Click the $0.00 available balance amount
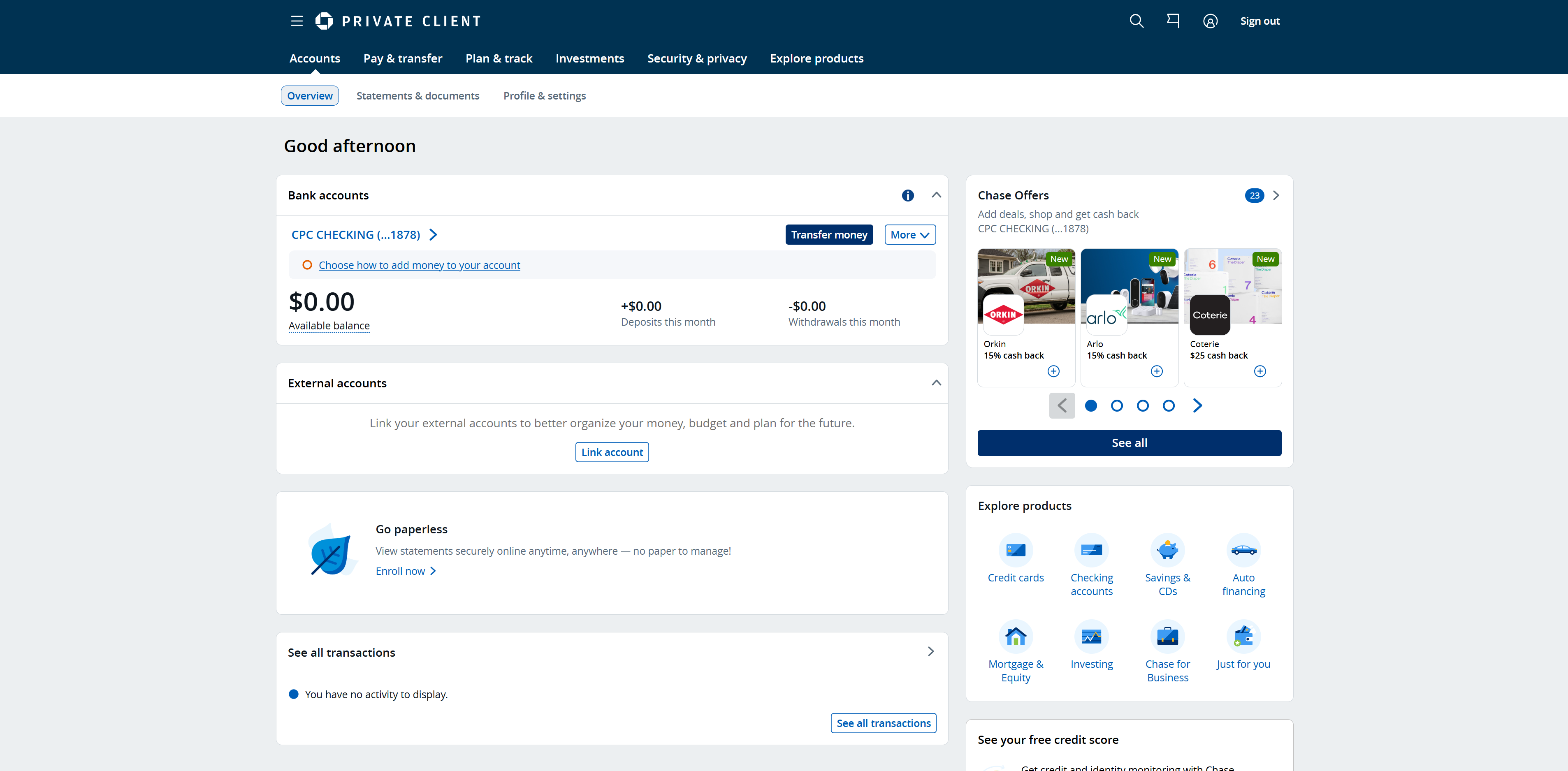 coord(321,302)
